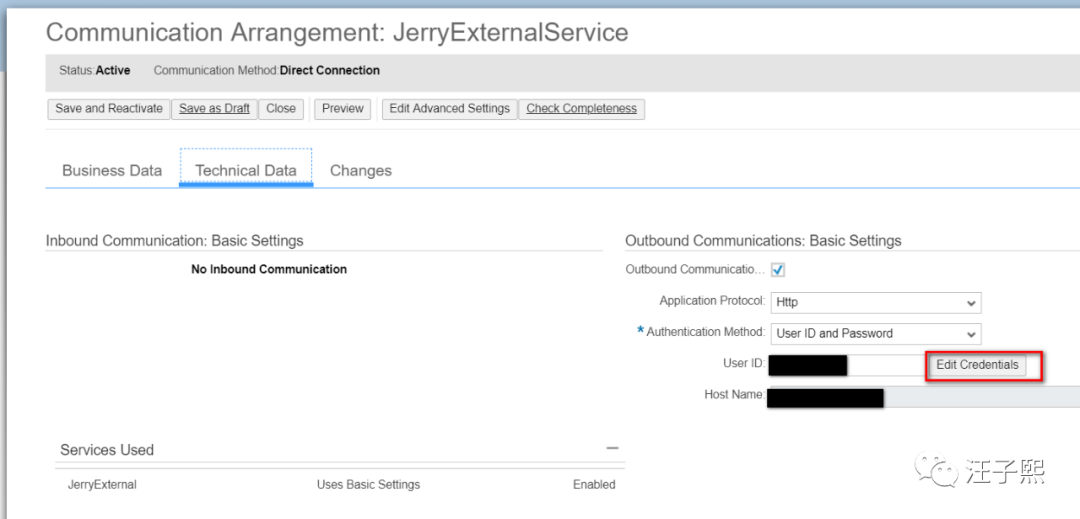The image size is (1080, 519).
Task: Click the Close toolbar button
Action: tap(281, 109)
